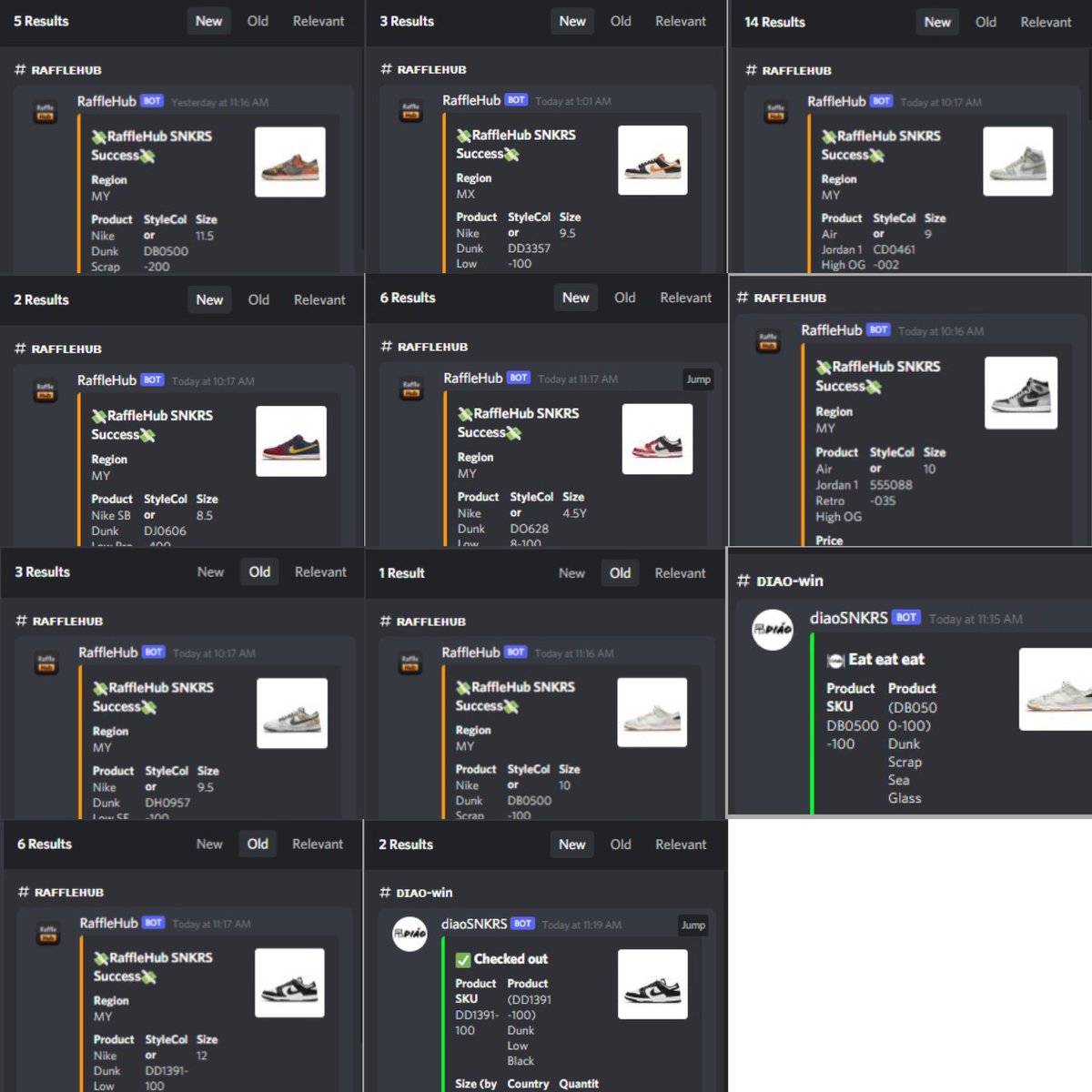The height and width of the screenshot is (1092, 1092).
Task: Click the "14 Results" count text
Action: pyautogui.click(x=774, y=22)
